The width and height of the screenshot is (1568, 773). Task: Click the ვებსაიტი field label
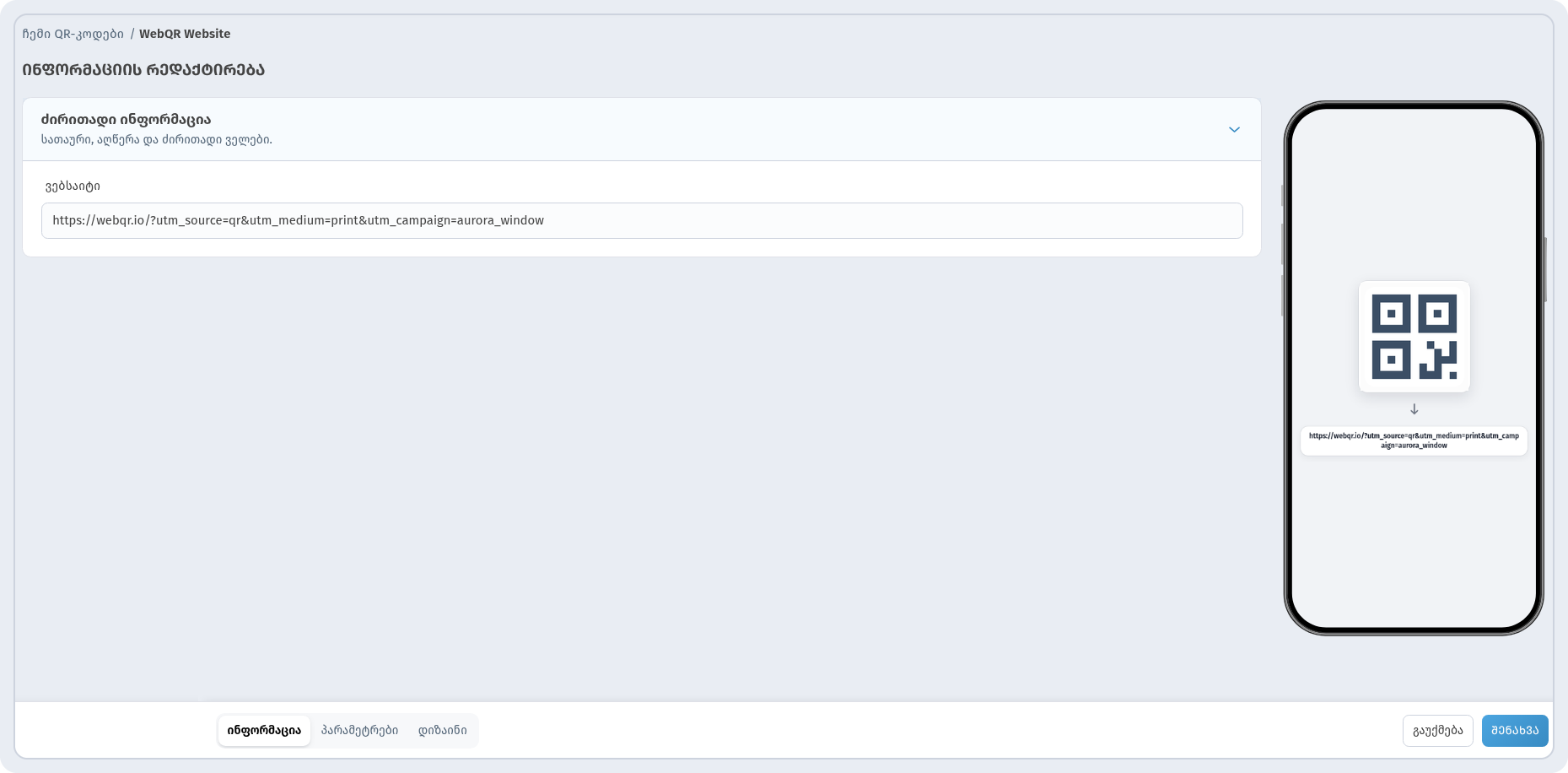click(73, 186)
